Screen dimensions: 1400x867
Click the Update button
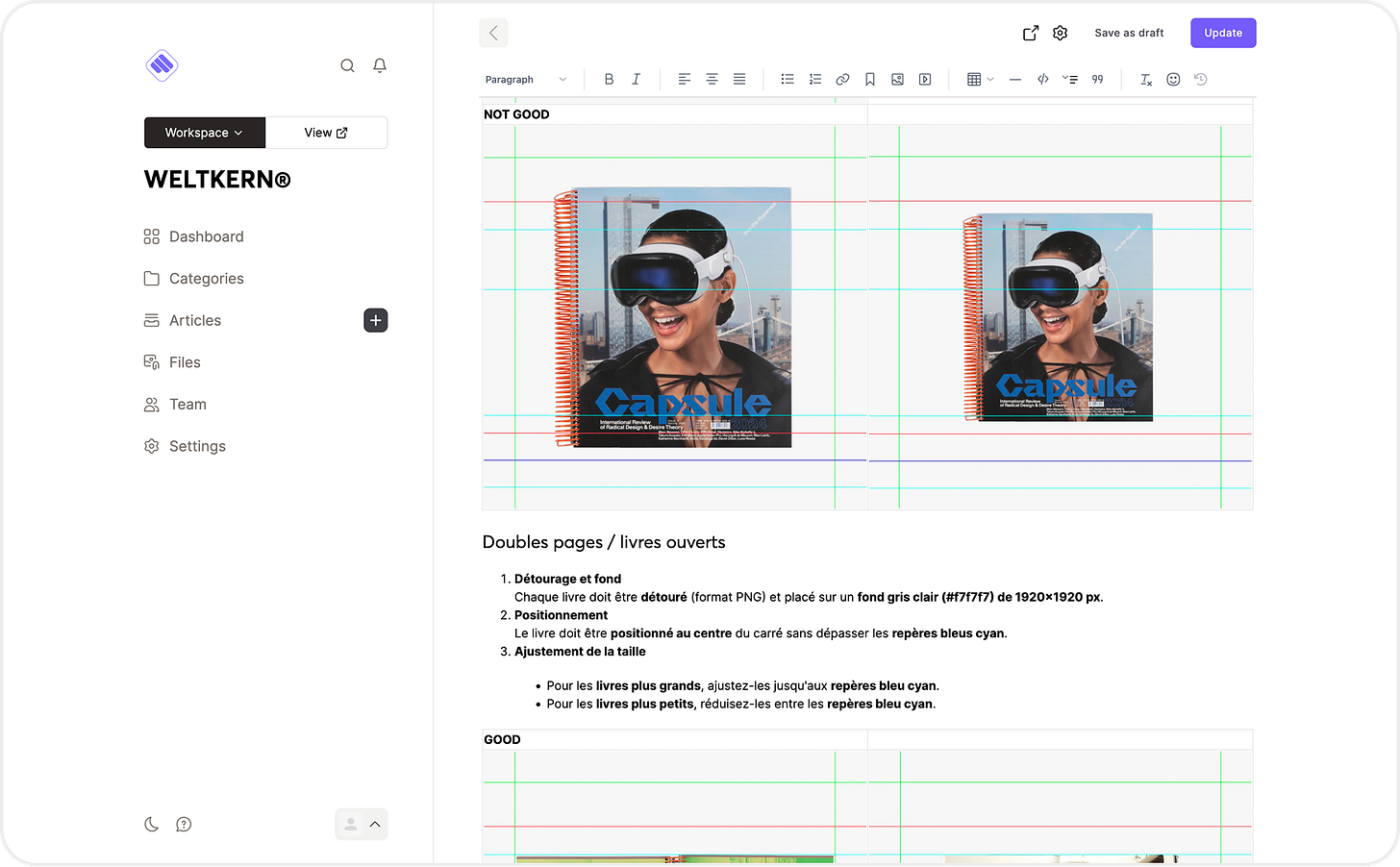click(x=1223, y=33)
